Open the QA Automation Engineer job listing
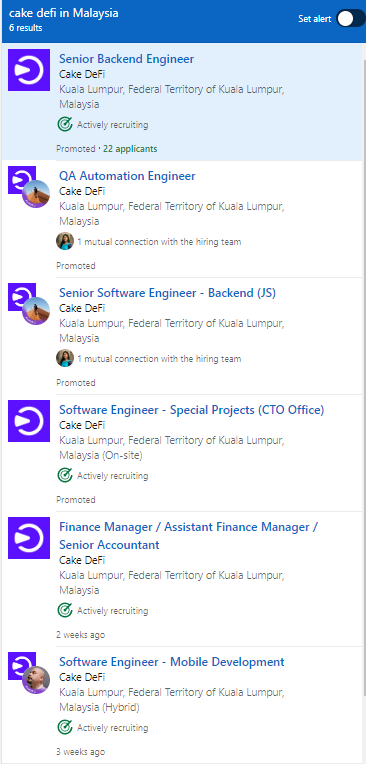The width and height of the screenshot is (366, 764). coord(127,176)
